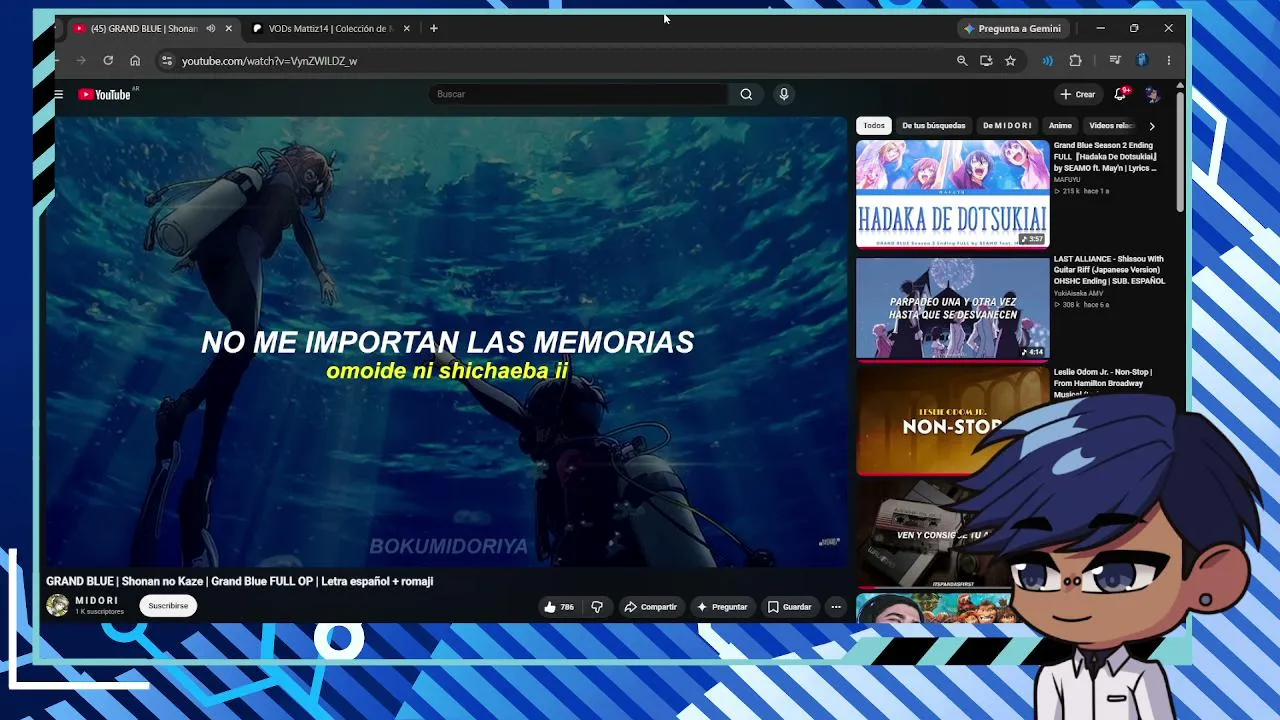Save the video with Guardar
This screenshot has height=720, width=1280.
789,607
